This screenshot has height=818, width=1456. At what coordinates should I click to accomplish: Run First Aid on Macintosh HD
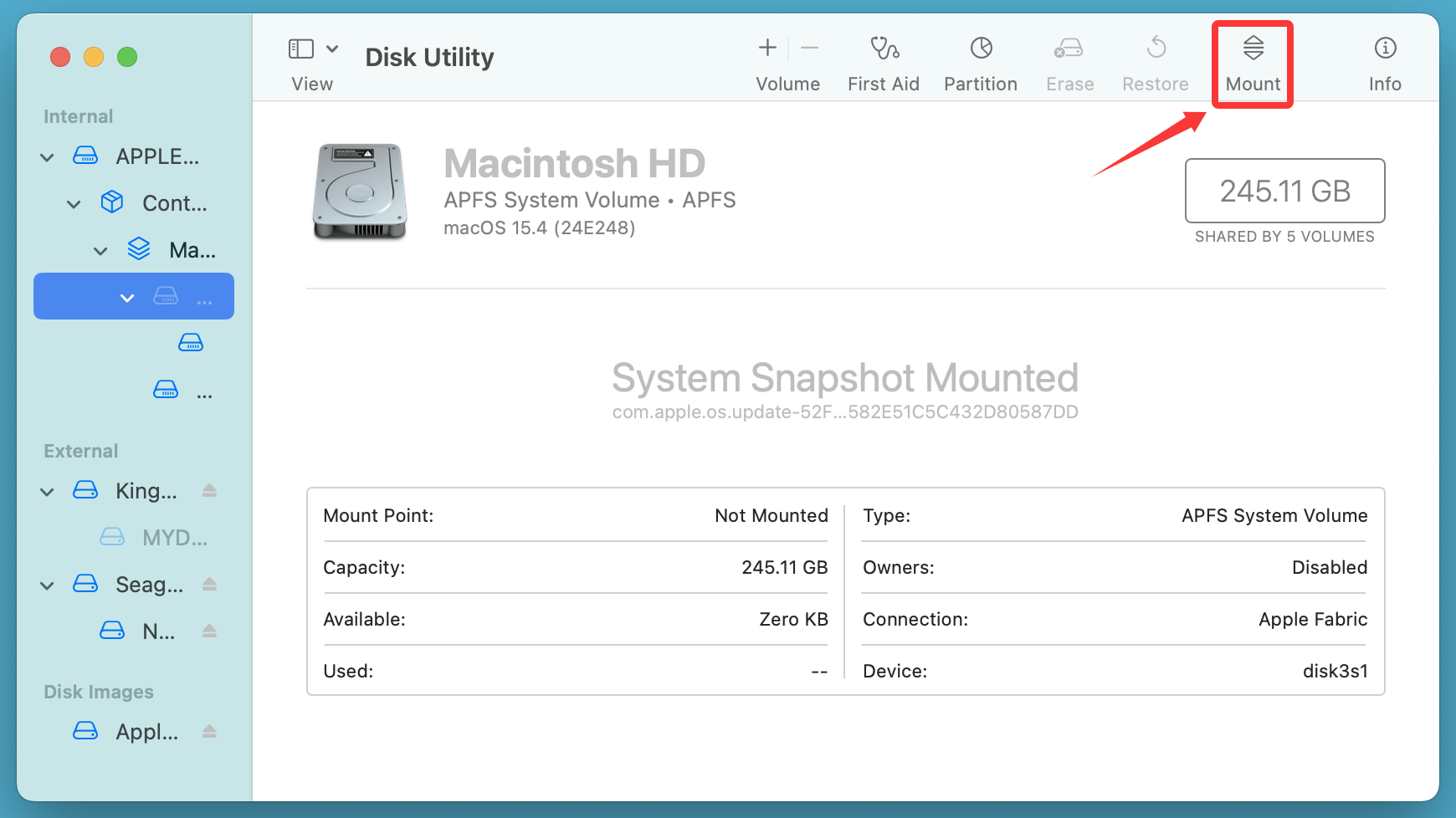point(884,59)
